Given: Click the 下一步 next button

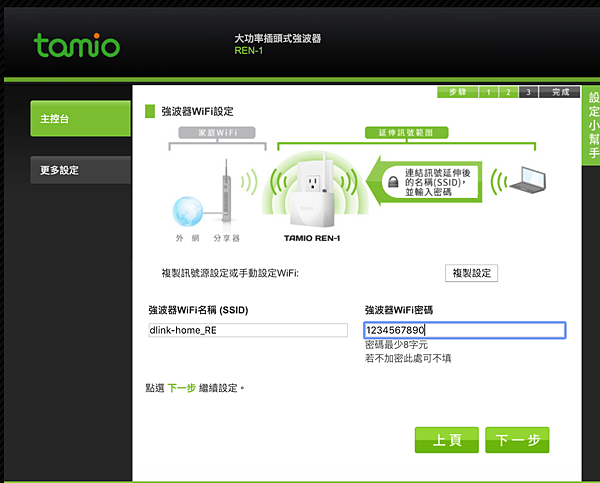Looking at the screenshot, I should pyautogui.click(x=517, y=440).
